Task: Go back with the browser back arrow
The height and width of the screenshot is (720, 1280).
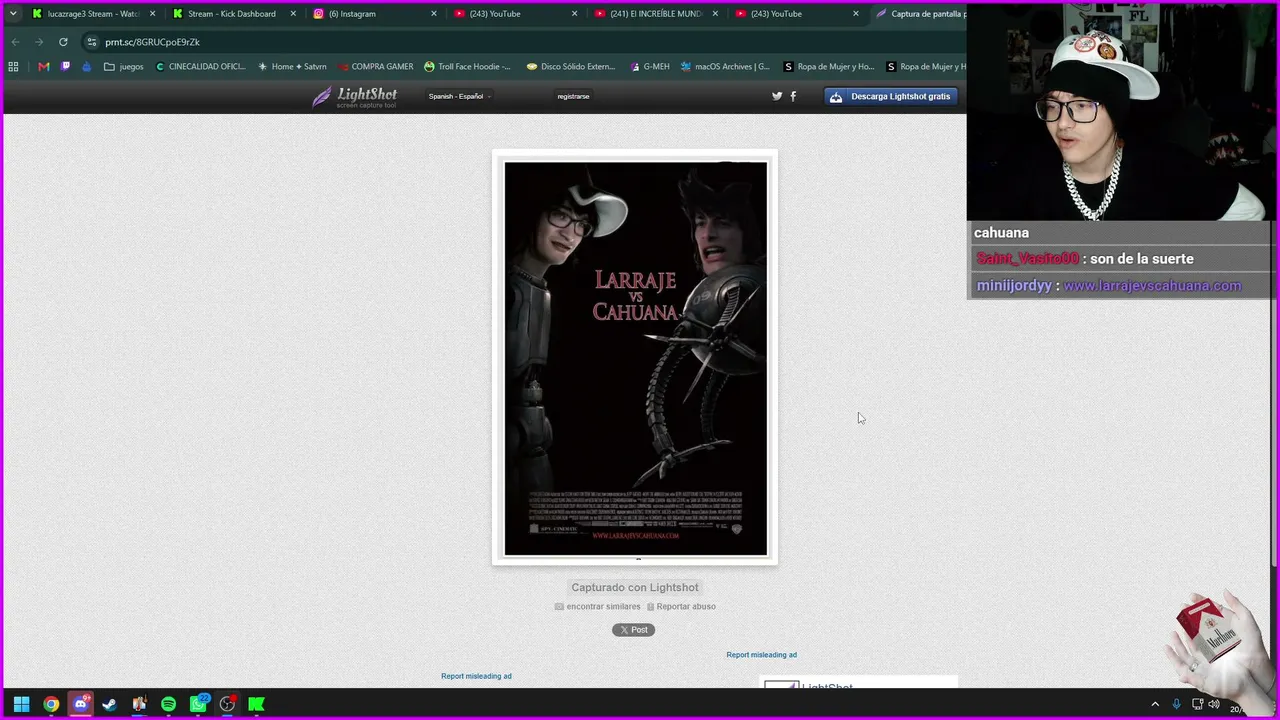Action: tap(15, 42)
